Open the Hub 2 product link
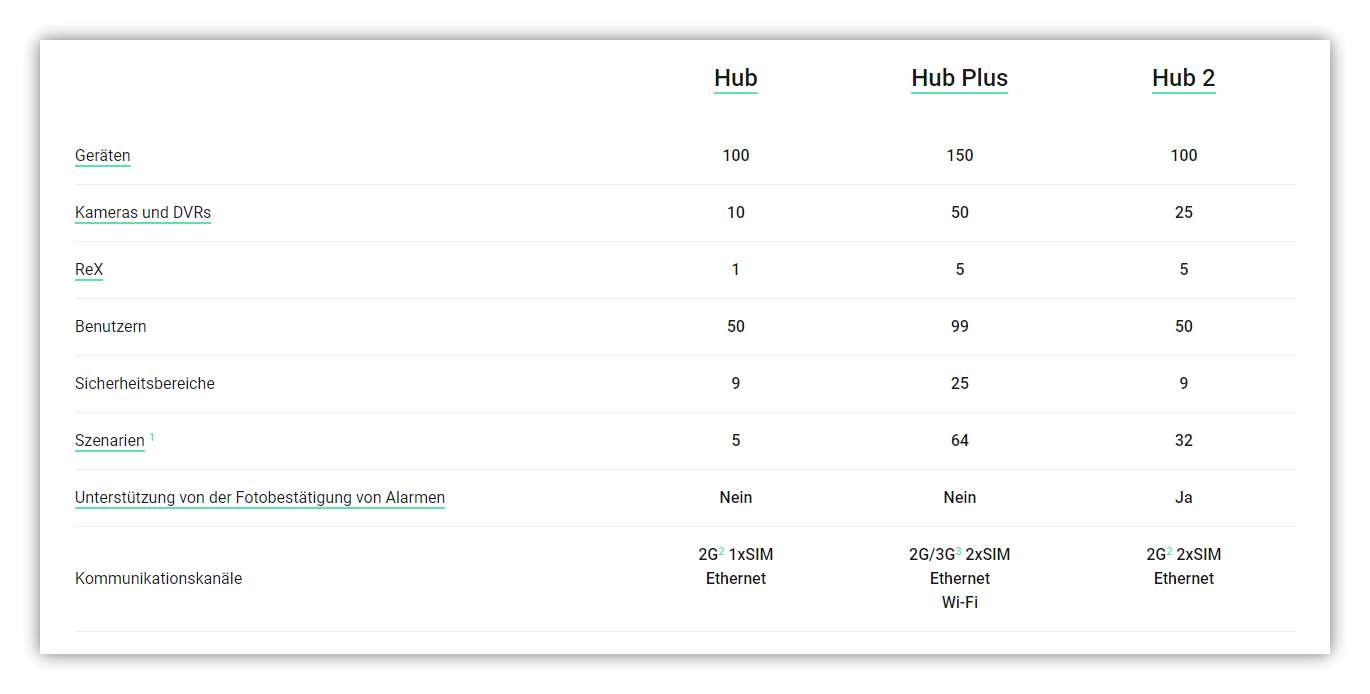This screenshot has width=1370, height=694. [1183, 78]
